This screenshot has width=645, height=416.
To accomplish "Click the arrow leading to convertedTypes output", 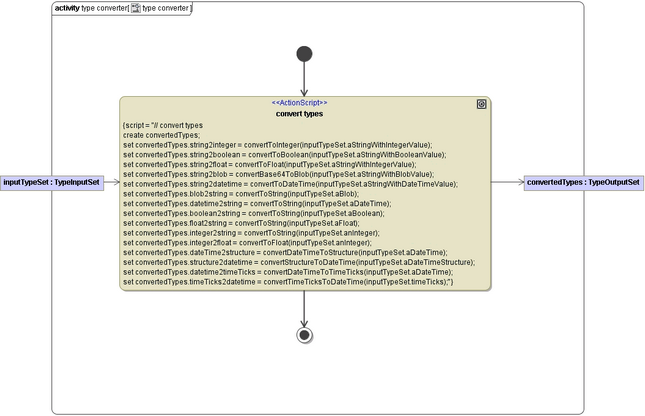I will [507, 182].
